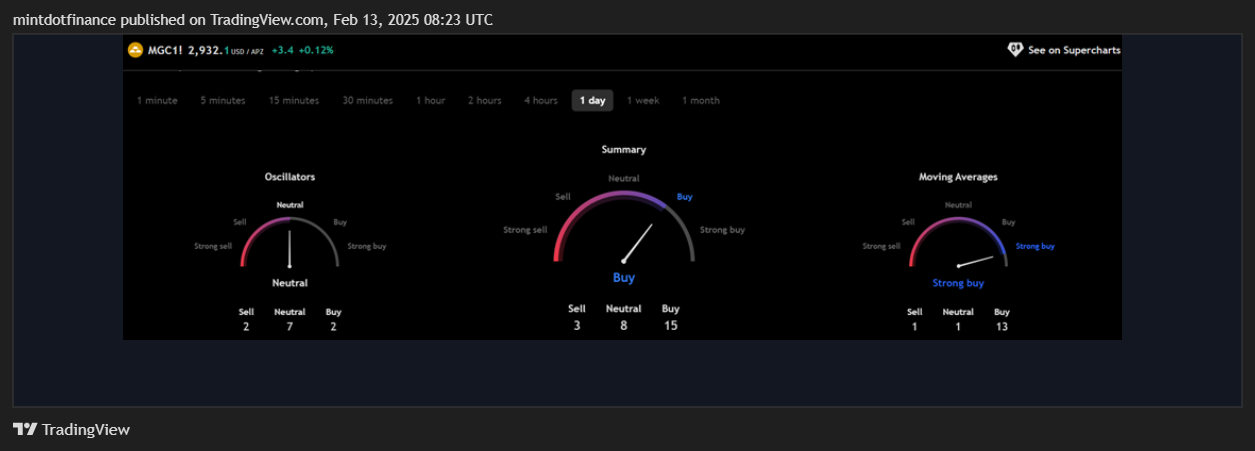Click the highlighted Buy label on Summary gauge

pyautogui.click(x=685, y=197)
